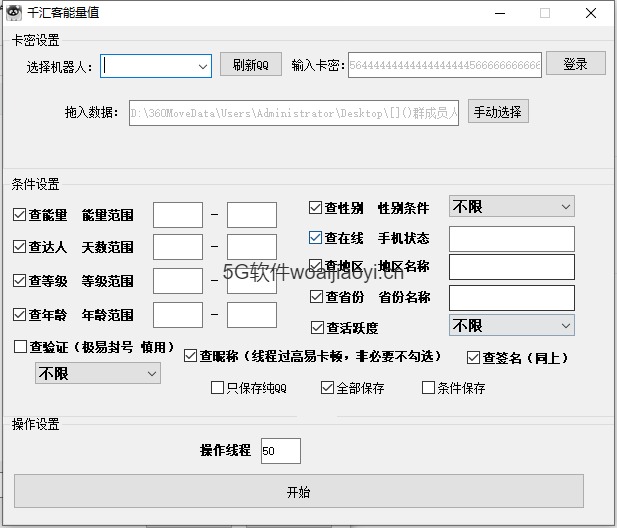Screen dimensions: 617x528
Task: Click the 年龄范围 minimum field
Action: pos(178,315)
